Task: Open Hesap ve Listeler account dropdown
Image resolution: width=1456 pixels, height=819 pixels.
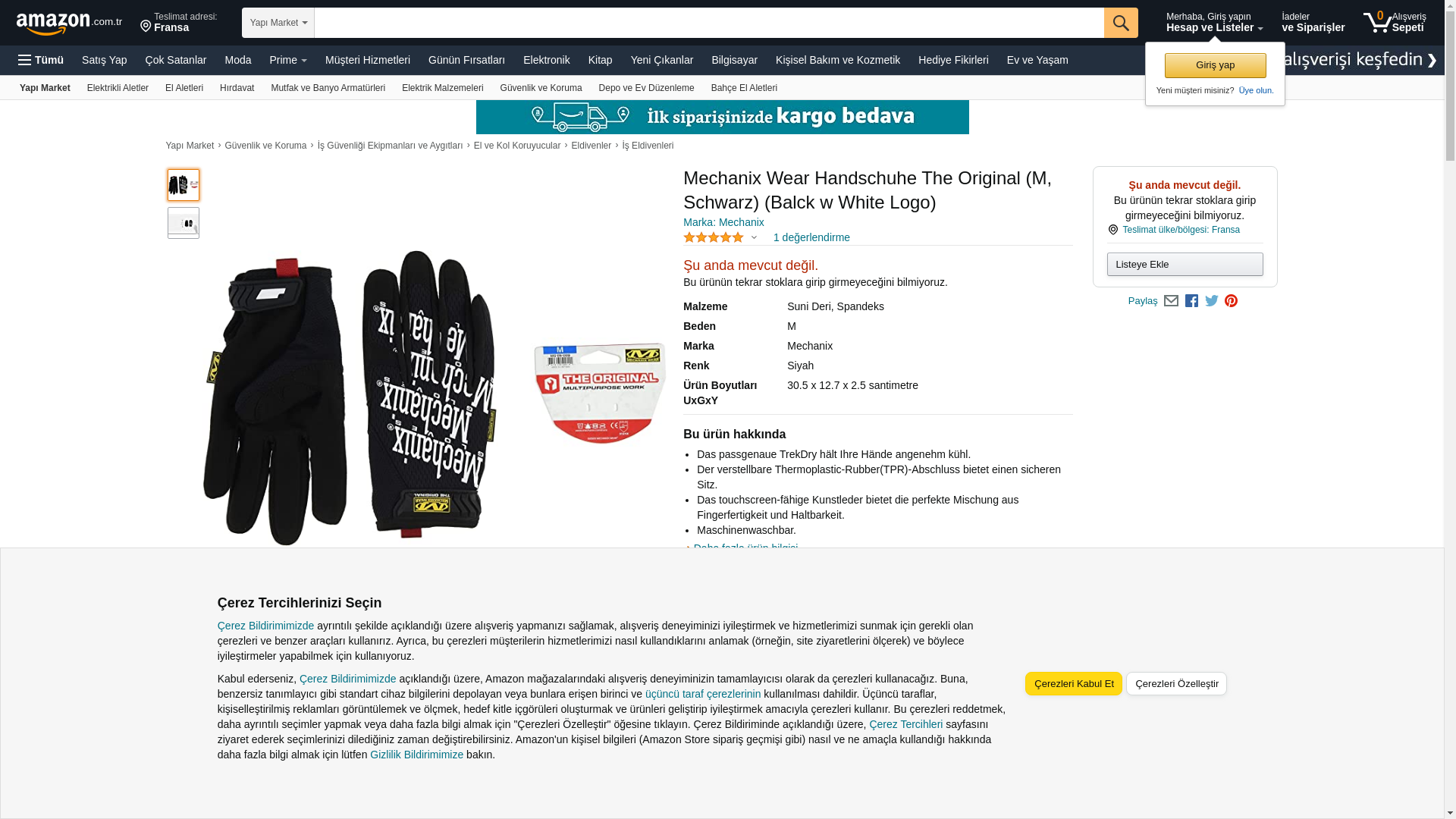Action: (x=1214, y=22)
